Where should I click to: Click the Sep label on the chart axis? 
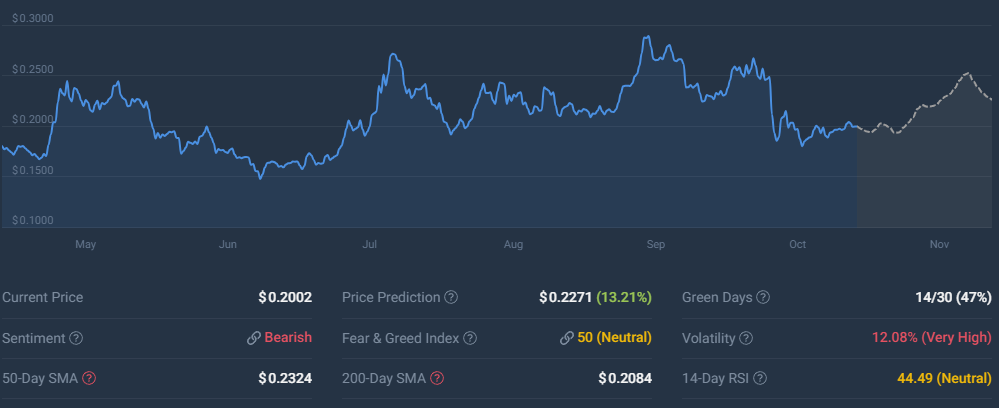pos(656,244)
